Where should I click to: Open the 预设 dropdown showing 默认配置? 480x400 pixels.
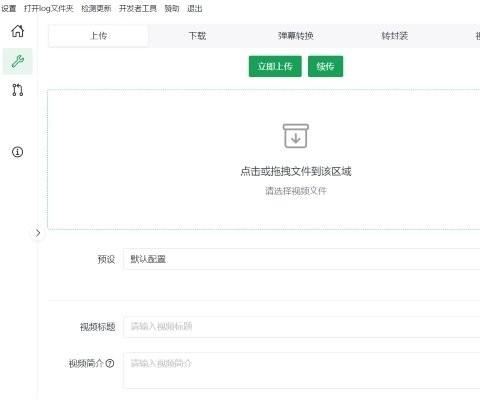(x=302, y=259)
